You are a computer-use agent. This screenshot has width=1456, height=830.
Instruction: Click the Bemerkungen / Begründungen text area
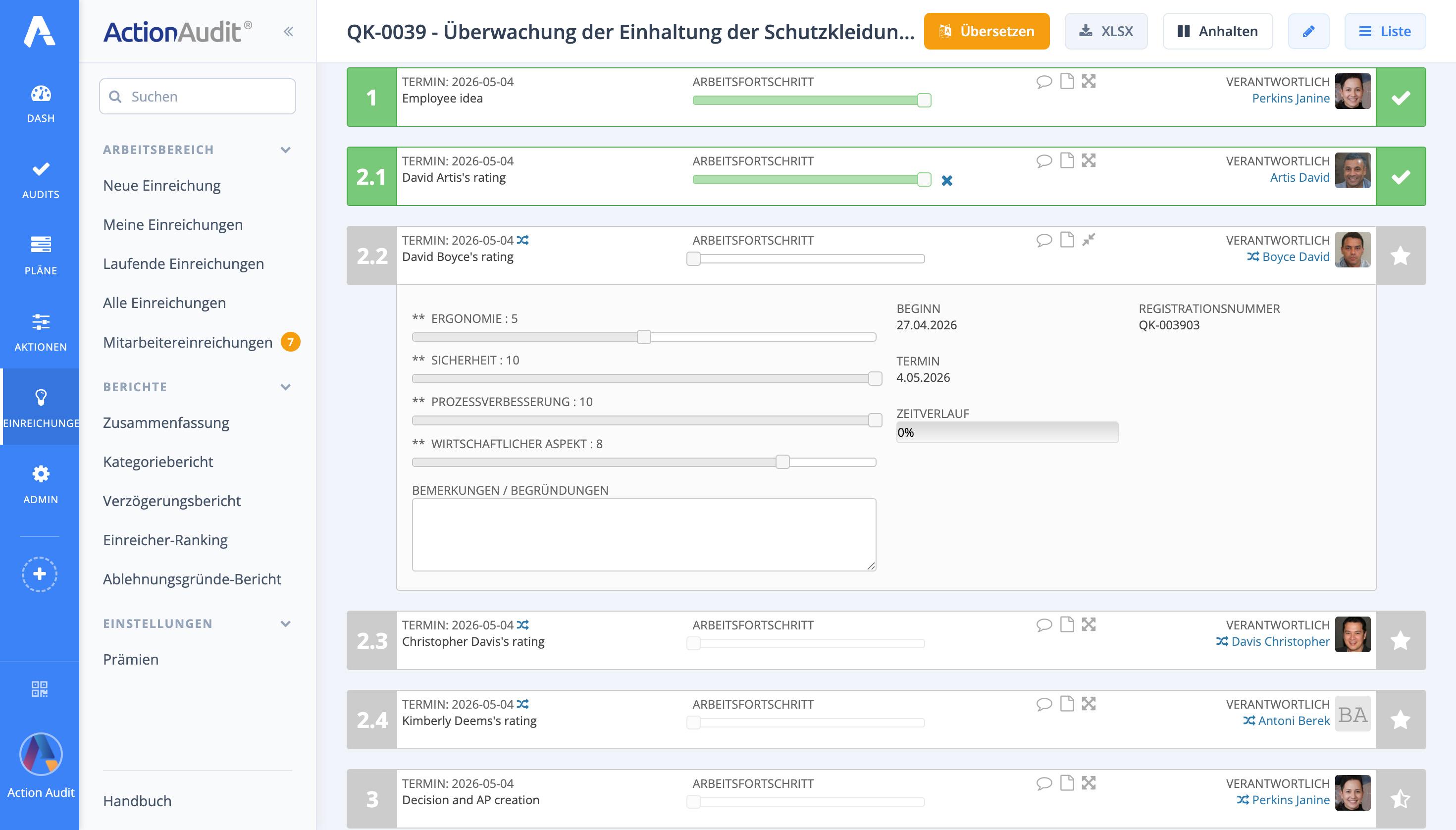click(x=644, y=535)
